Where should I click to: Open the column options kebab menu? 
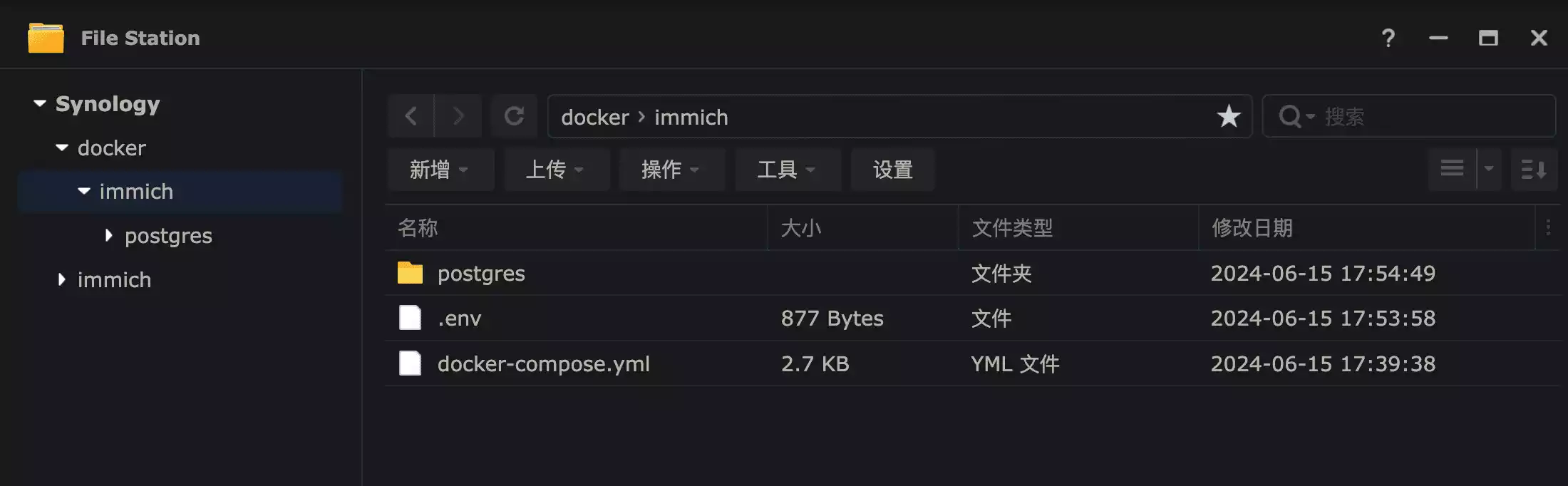pyautogui.click(x=1548, y=227)
